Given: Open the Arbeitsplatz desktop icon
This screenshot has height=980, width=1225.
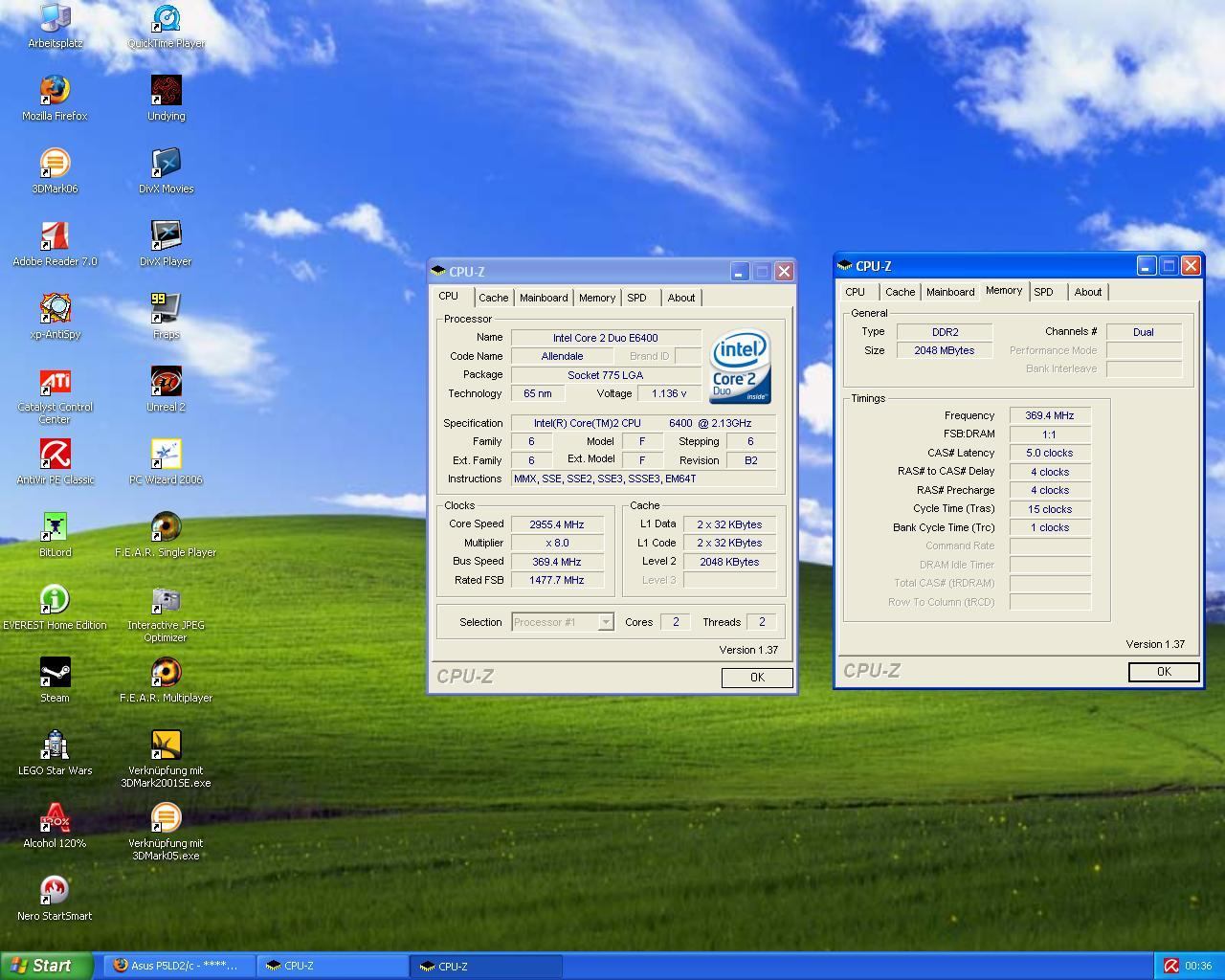Looking at the screenshot, I should (56, 19).
